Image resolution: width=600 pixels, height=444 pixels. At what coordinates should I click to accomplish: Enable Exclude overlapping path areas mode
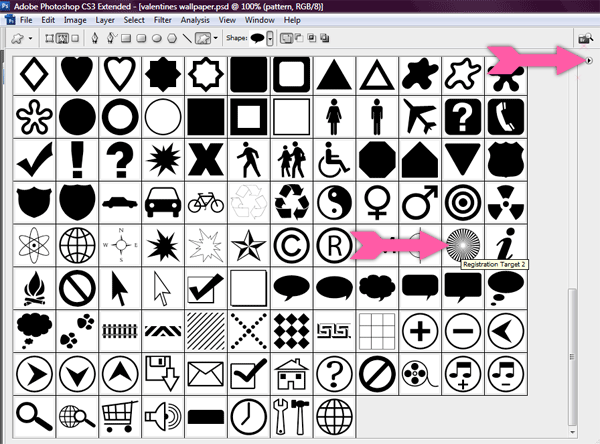324,38
